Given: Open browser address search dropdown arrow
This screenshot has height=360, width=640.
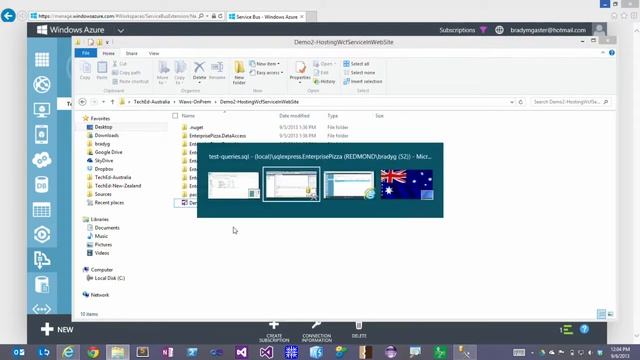Looking at the screenshot, I should coord(207,16).
